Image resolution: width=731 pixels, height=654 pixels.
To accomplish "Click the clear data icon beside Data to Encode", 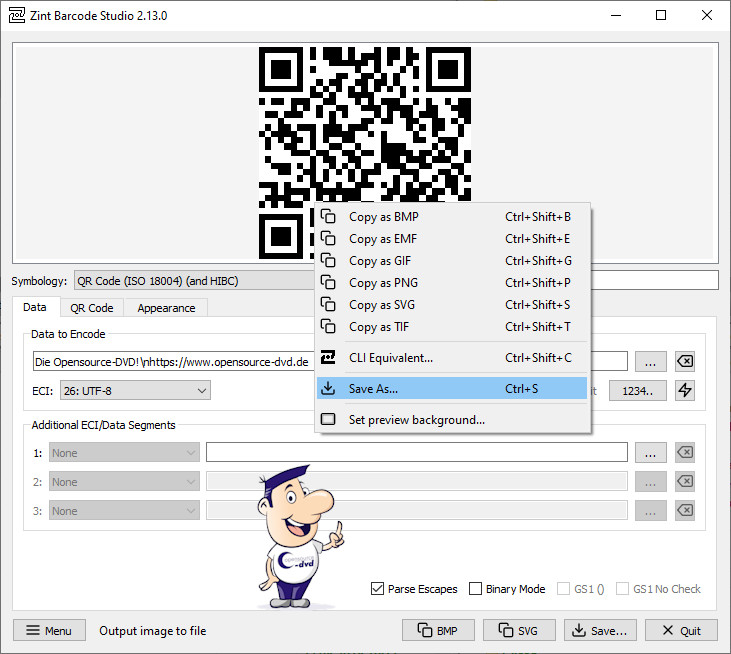I will point(685,361).
